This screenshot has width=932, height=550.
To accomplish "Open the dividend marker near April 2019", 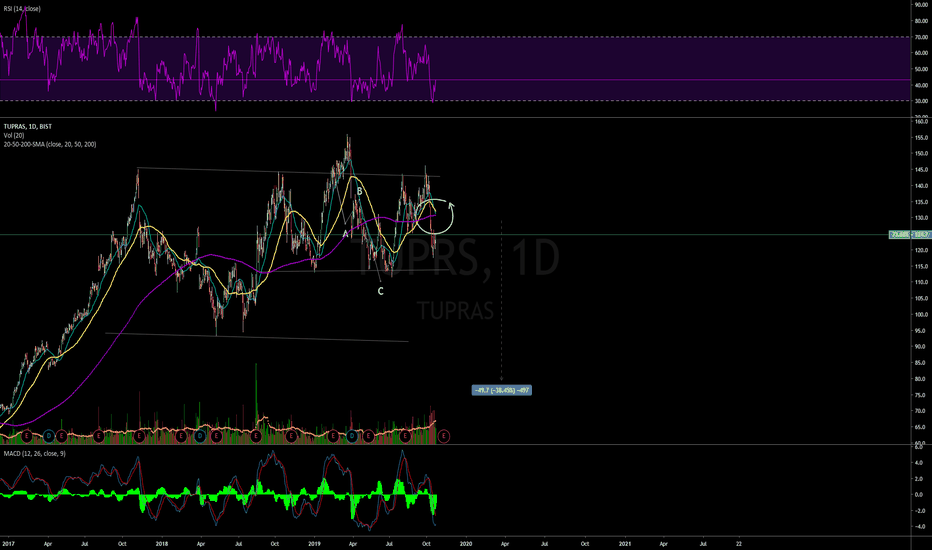I will pos(352,436).
